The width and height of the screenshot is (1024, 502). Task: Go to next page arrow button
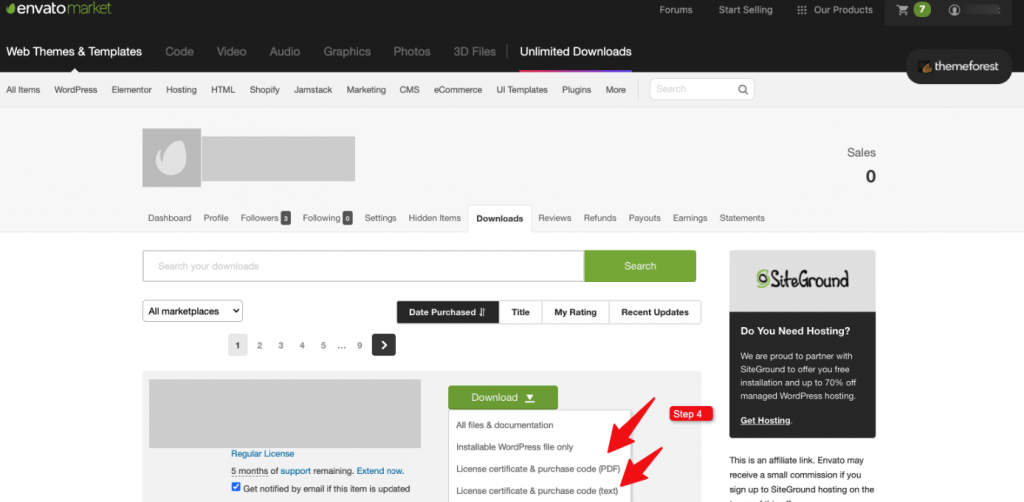pyautogui.click(x=384, y=345)
